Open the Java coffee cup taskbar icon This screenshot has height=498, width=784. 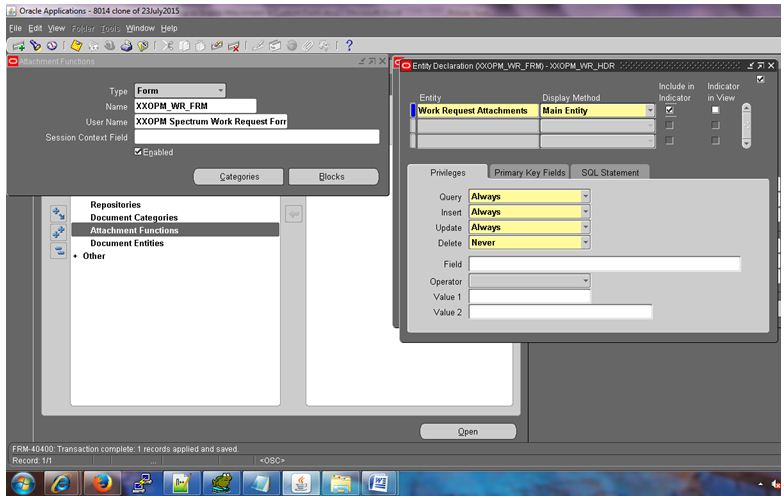(x=301, y=484)
